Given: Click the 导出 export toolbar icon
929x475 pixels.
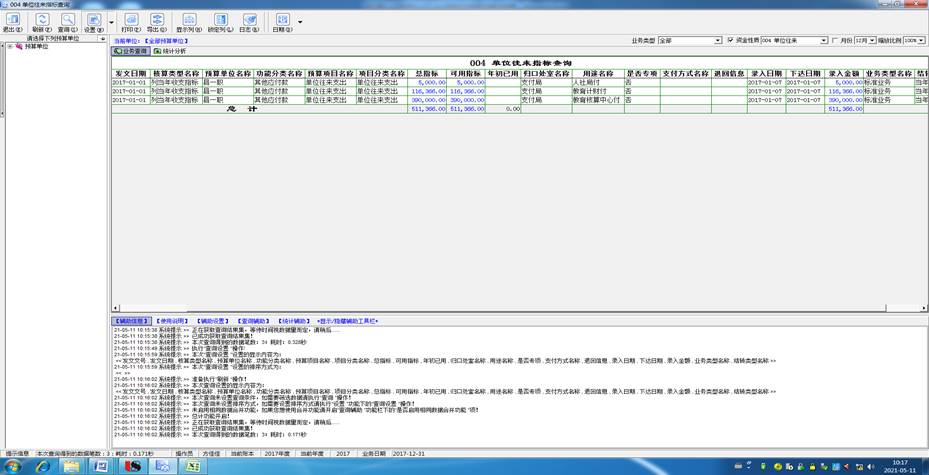Looking at the screenshot, I should pyautogui.click(x=156, y=23).
